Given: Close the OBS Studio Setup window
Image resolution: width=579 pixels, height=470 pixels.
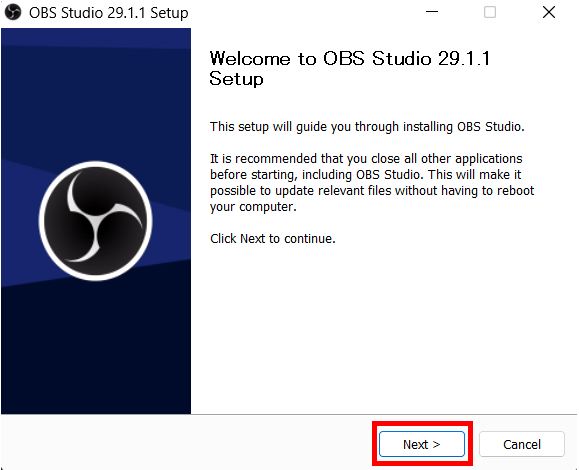Looking at the screenshot, I should pyautogui.click(x=549, y=12).
